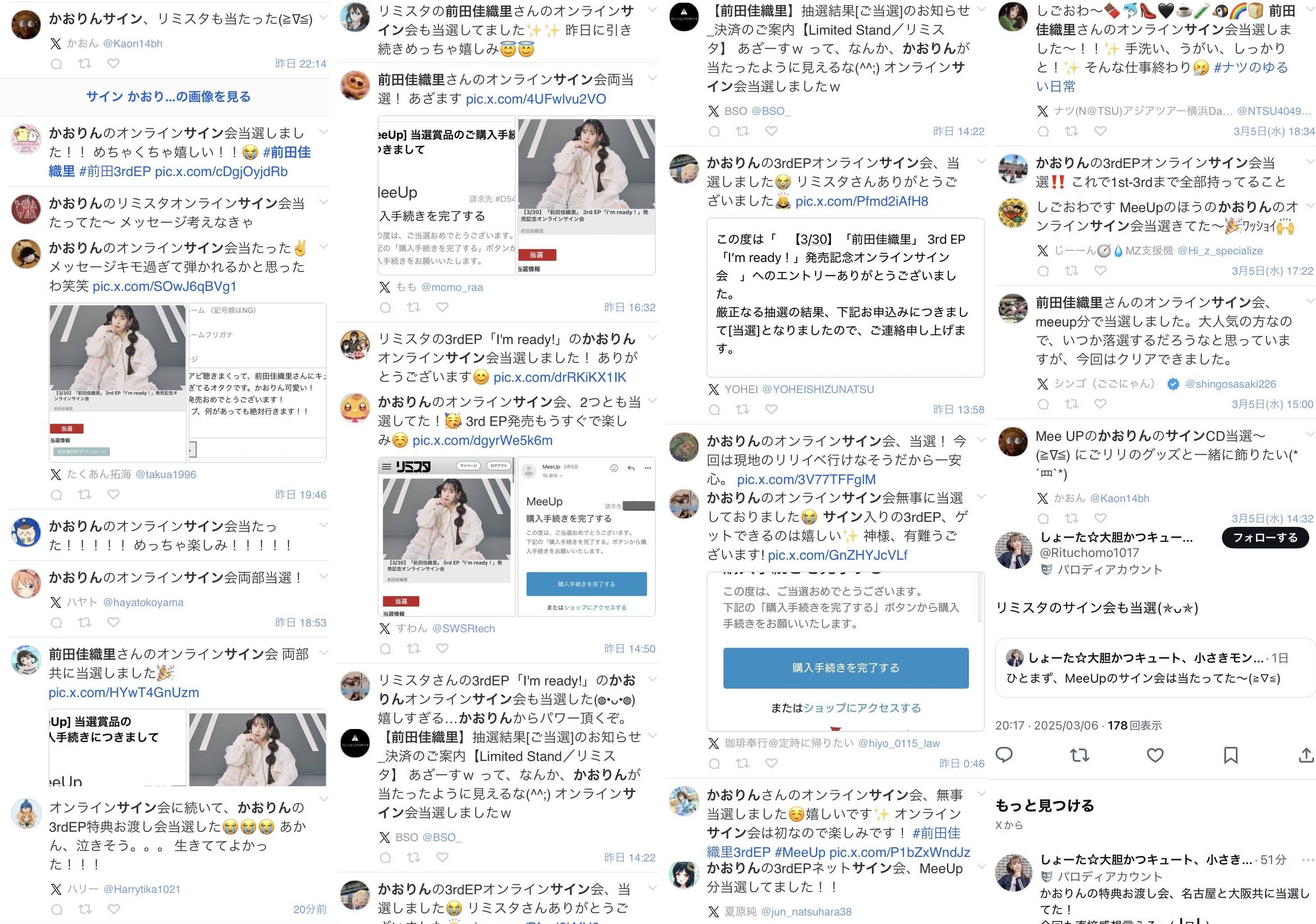
Task: Retweet the tweet by @takua1996 posted 昨日 19:46
Action: coord(85,494)
